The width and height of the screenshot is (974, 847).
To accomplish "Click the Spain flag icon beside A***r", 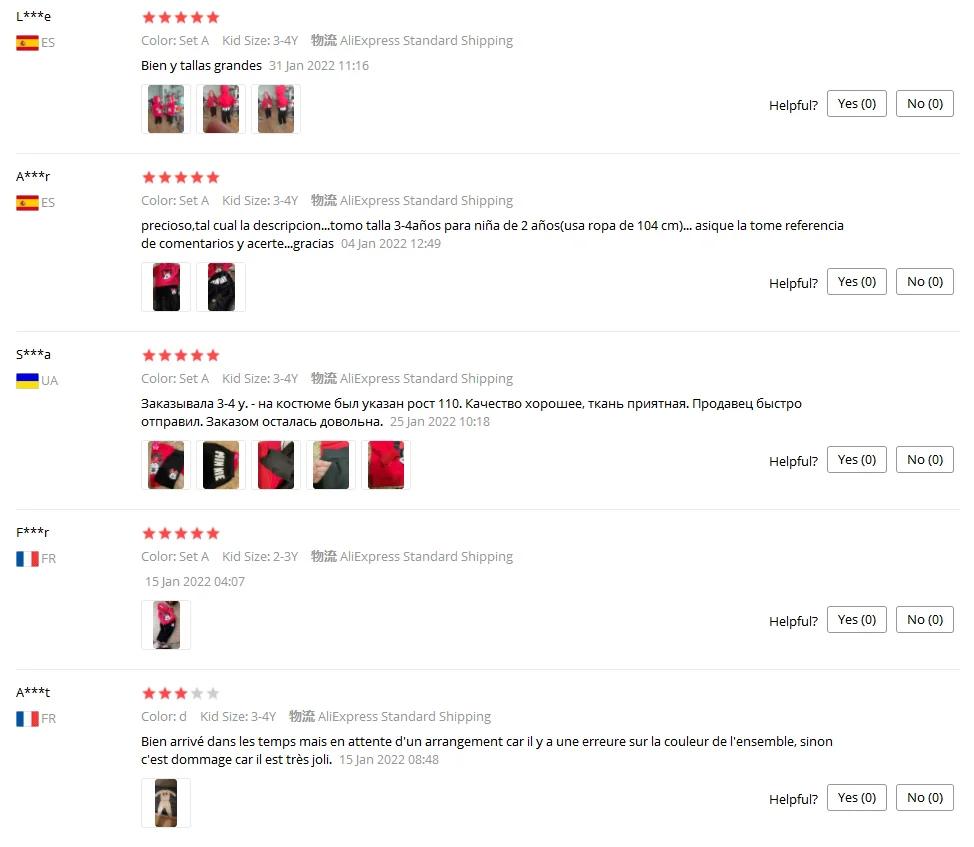I will point(27,203).
